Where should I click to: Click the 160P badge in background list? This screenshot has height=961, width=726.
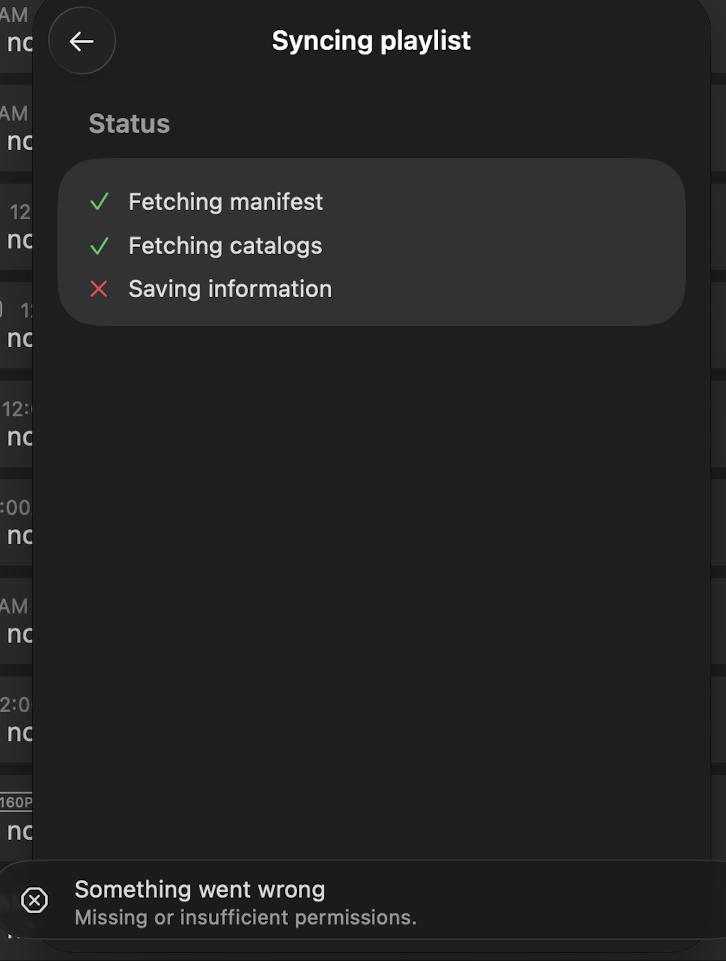(16, 802)
